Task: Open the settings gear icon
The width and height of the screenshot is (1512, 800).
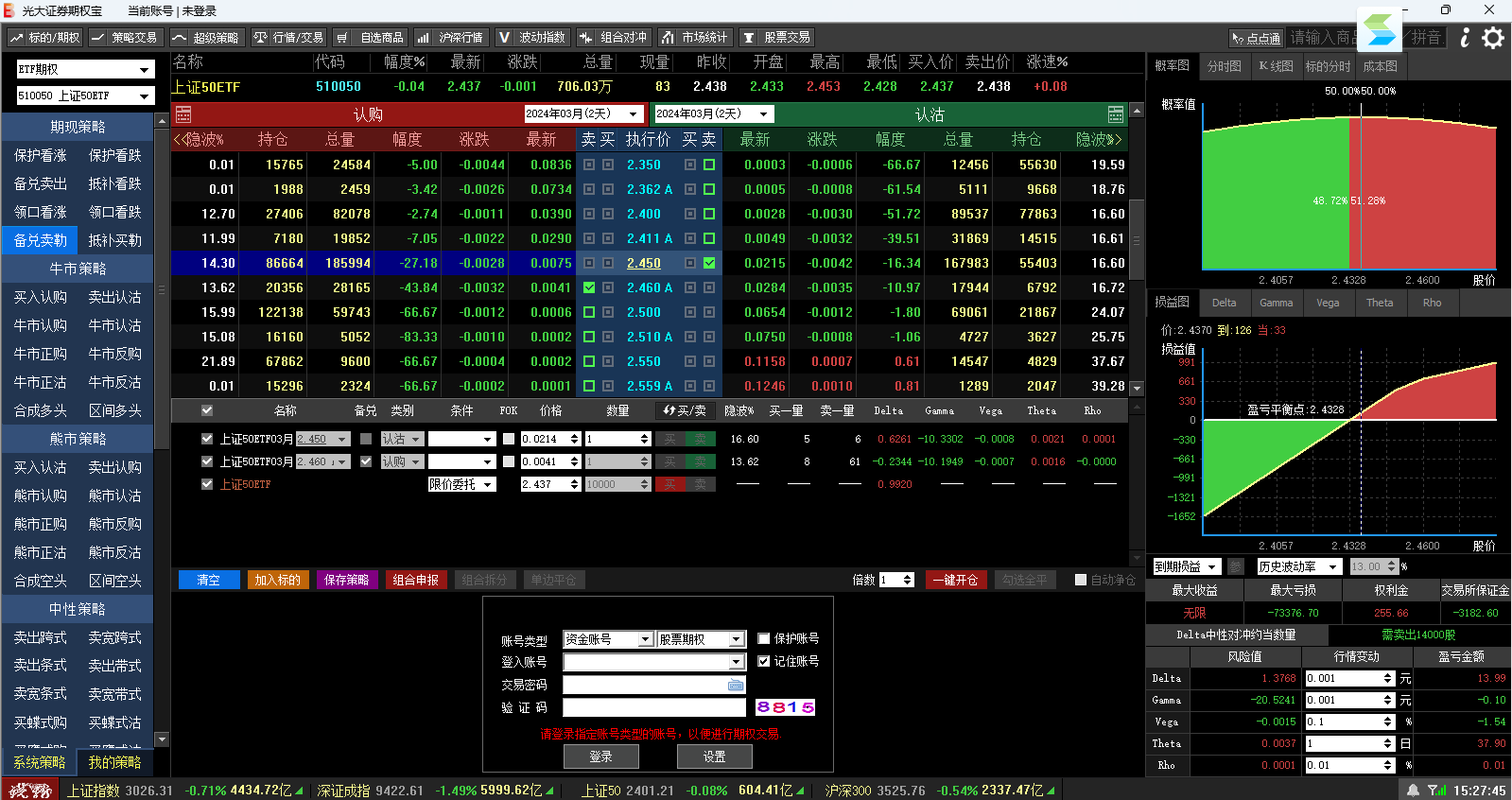Action: tap(1493, 38)
